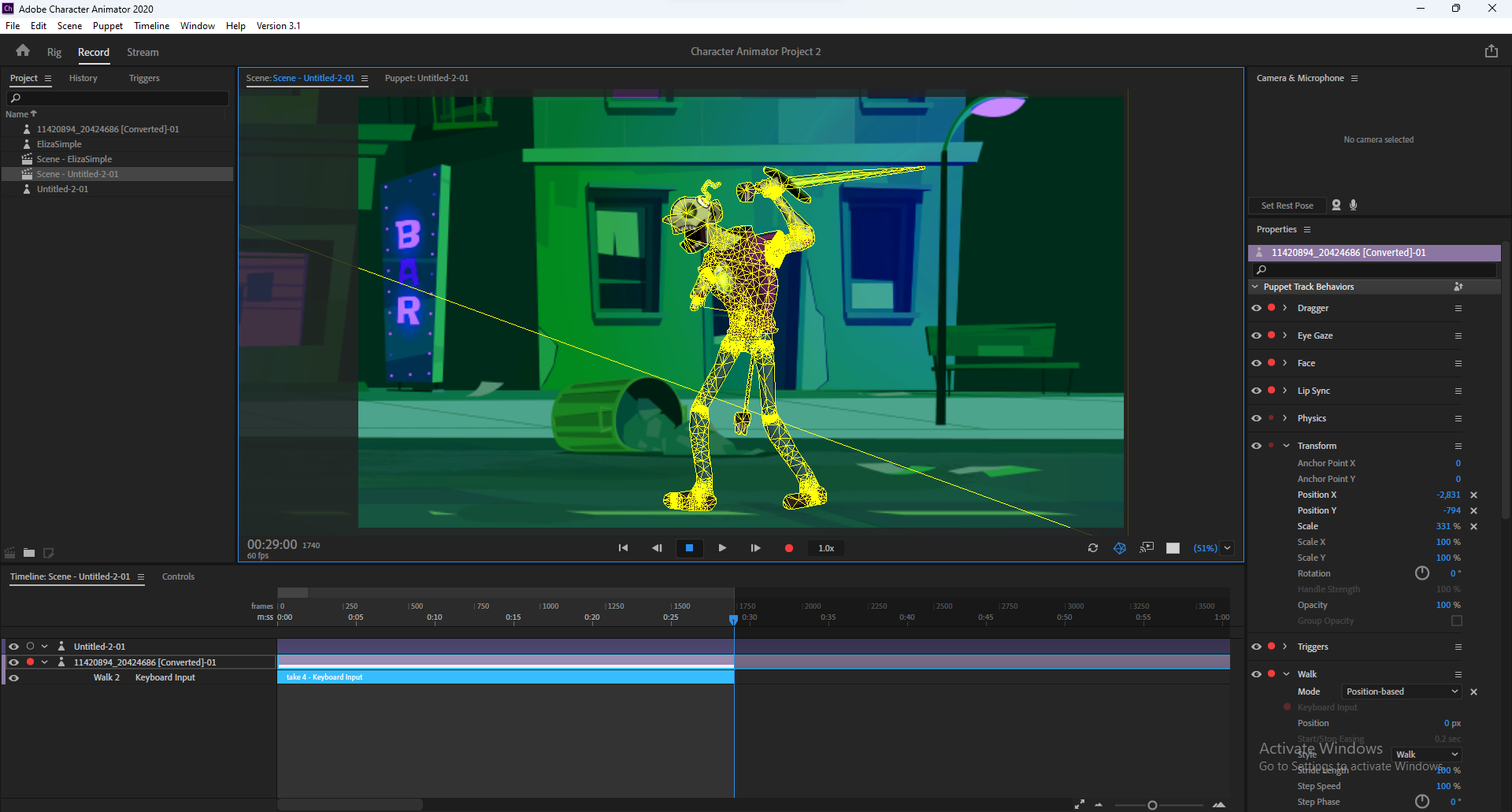
Task: Open the Controls panel tab
Action: (x=178, y=577)
